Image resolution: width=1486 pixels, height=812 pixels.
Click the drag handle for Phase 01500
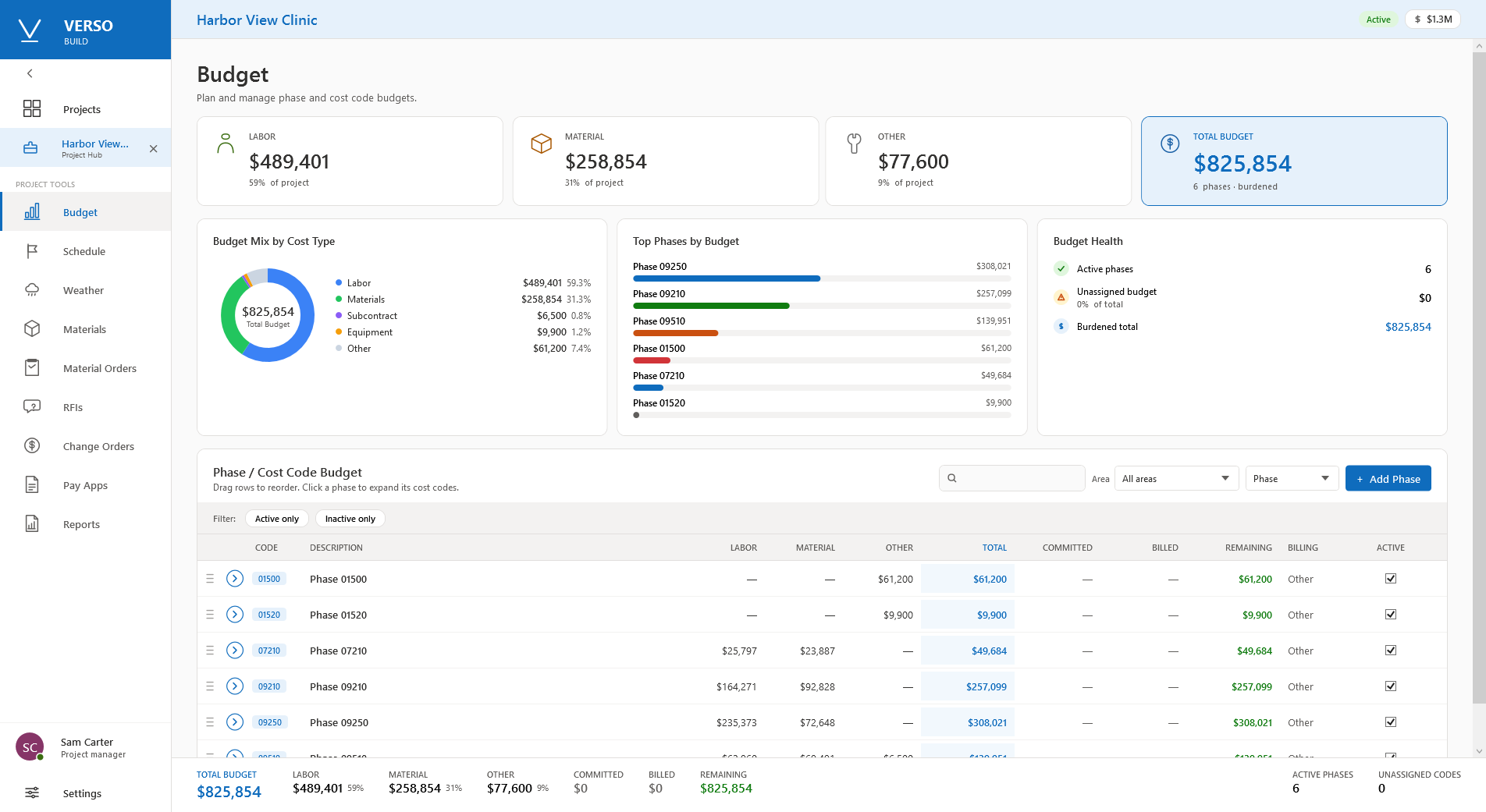pos(210,579)
